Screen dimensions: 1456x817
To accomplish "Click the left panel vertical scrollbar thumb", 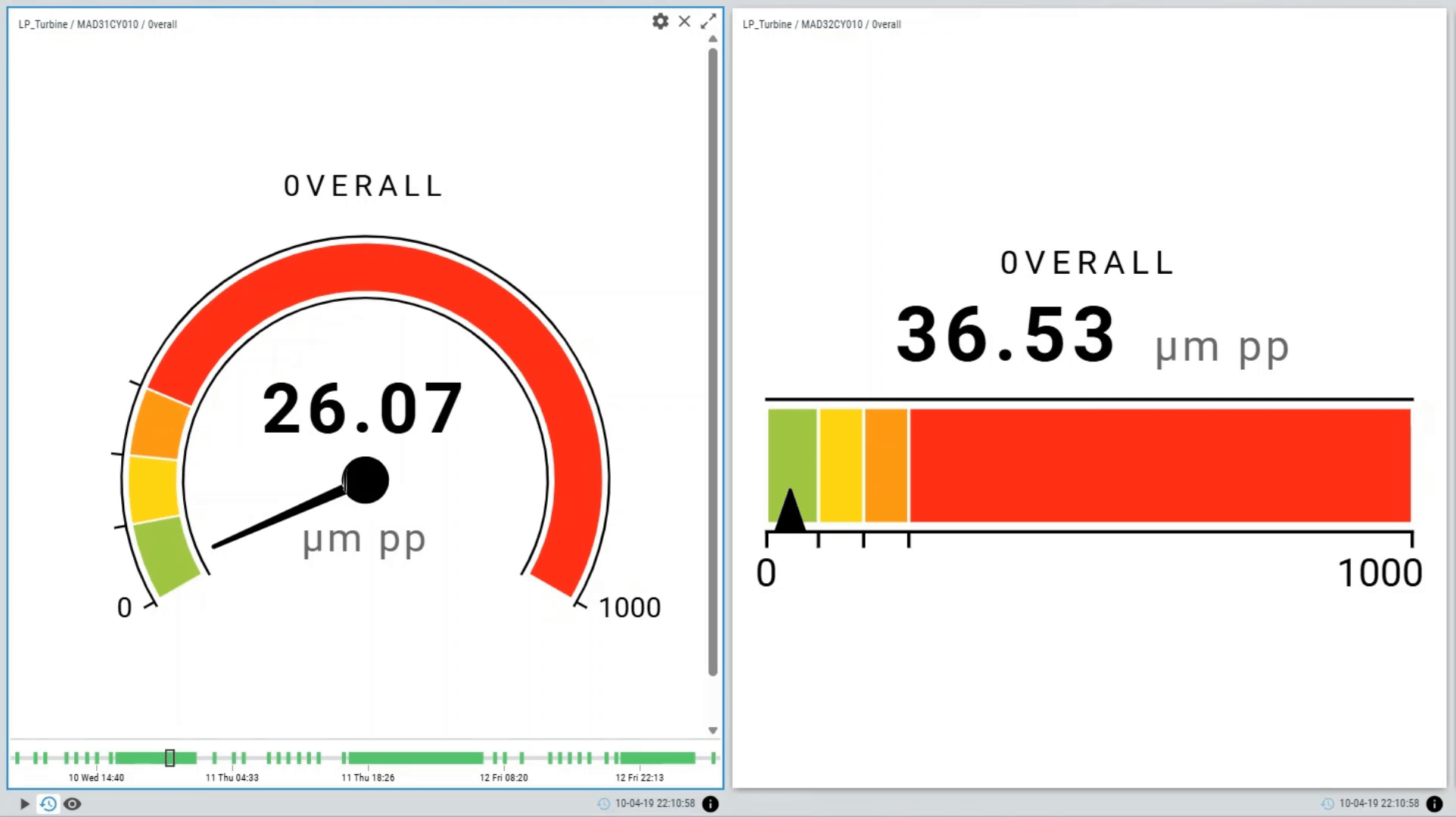I will point(712,362).
